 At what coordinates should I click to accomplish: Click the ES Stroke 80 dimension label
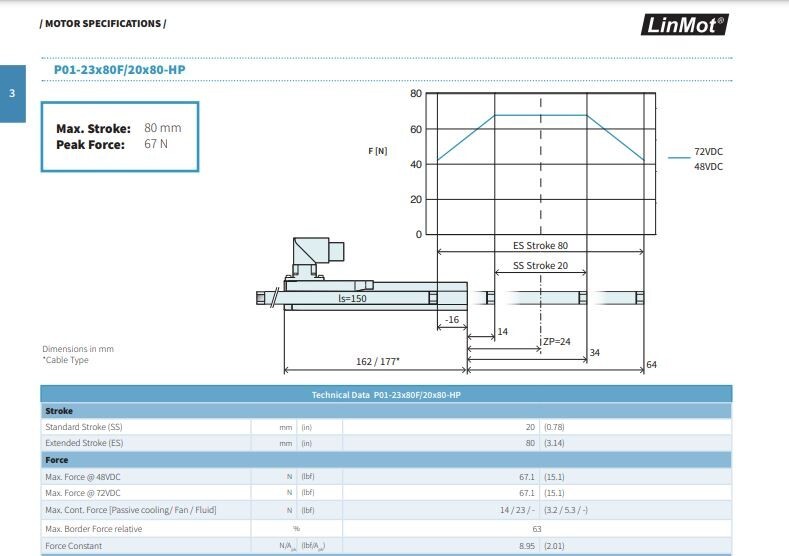coord(540,246)
